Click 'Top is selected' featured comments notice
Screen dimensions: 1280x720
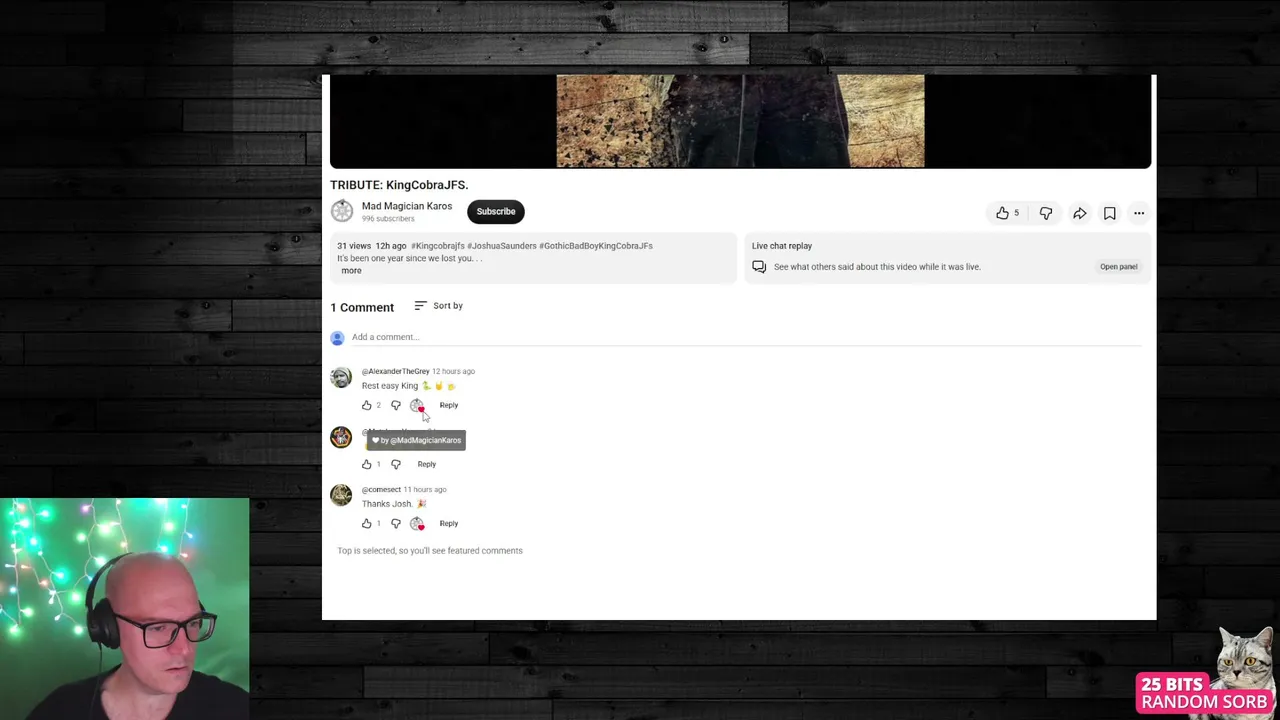(x=430, y=551)
